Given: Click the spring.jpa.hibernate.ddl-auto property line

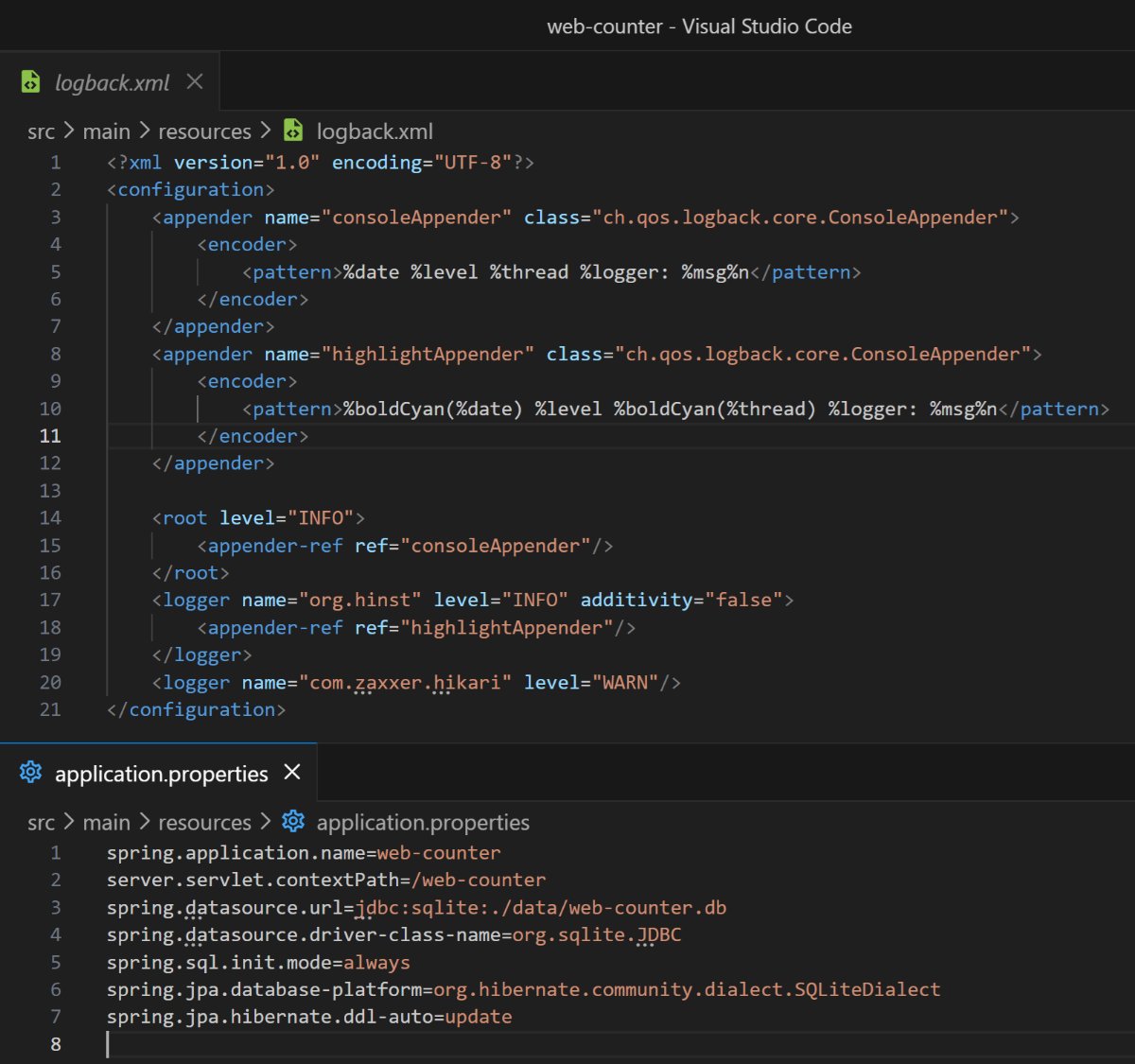Looking at the screenshot, I should point(308,1017).
